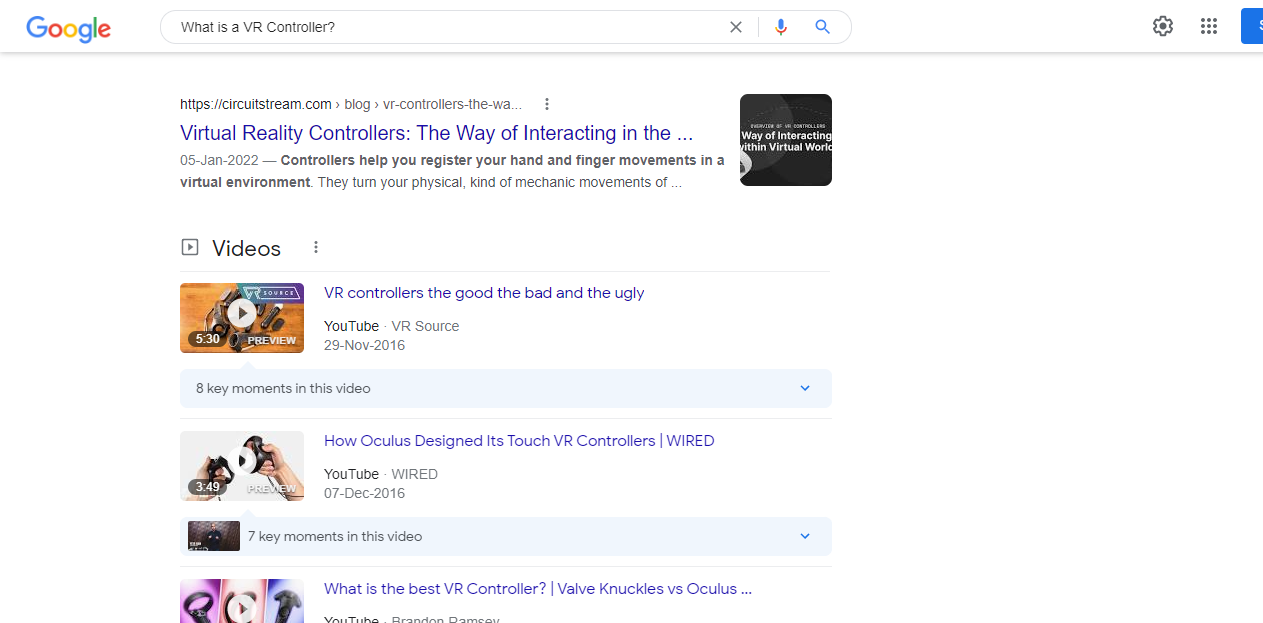Expand the 7 key moments in this video

pyautogui.click(x=506, y=536)
